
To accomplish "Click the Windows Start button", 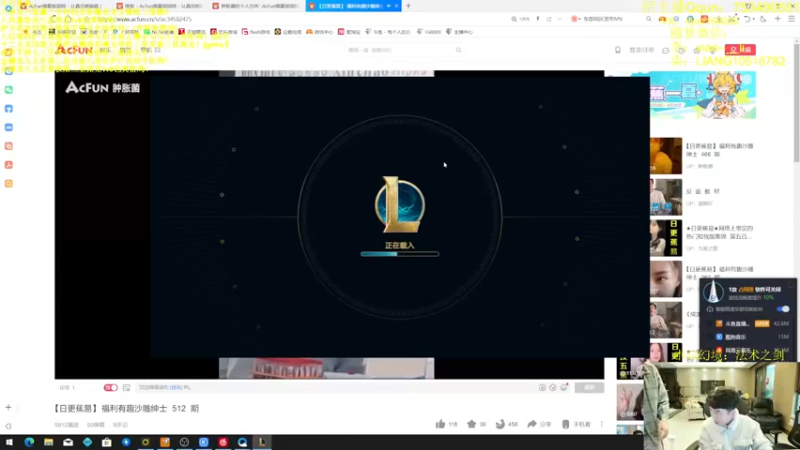I will click(x=9, y=442).
